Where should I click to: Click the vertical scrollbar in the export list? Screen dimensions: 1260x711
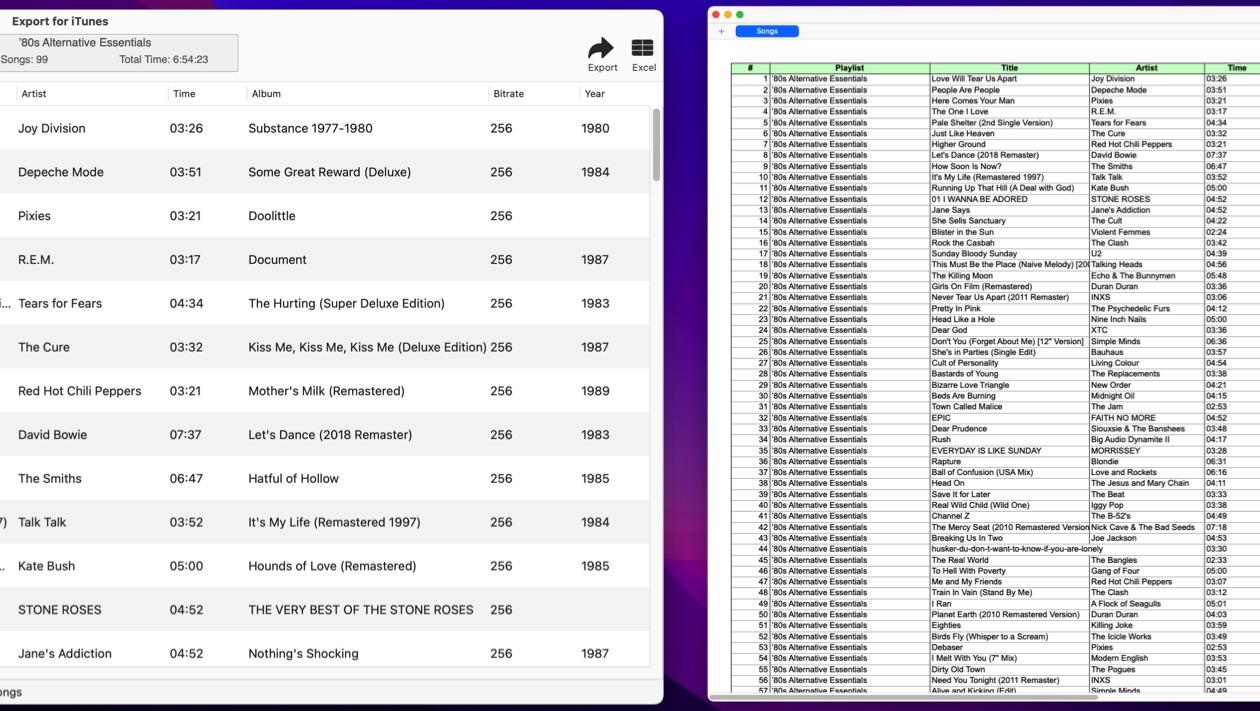[x=656, y=145]
